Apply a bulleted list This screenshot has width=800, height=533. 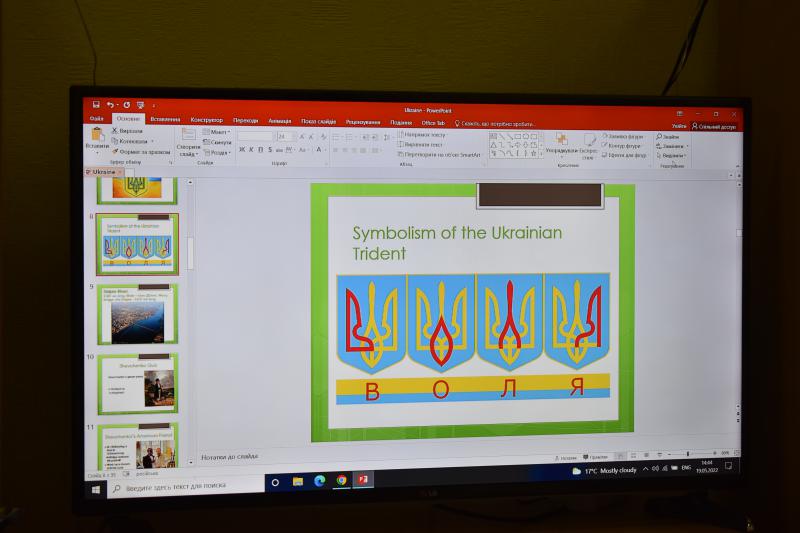pyautogui.click(x=337, y=137)
